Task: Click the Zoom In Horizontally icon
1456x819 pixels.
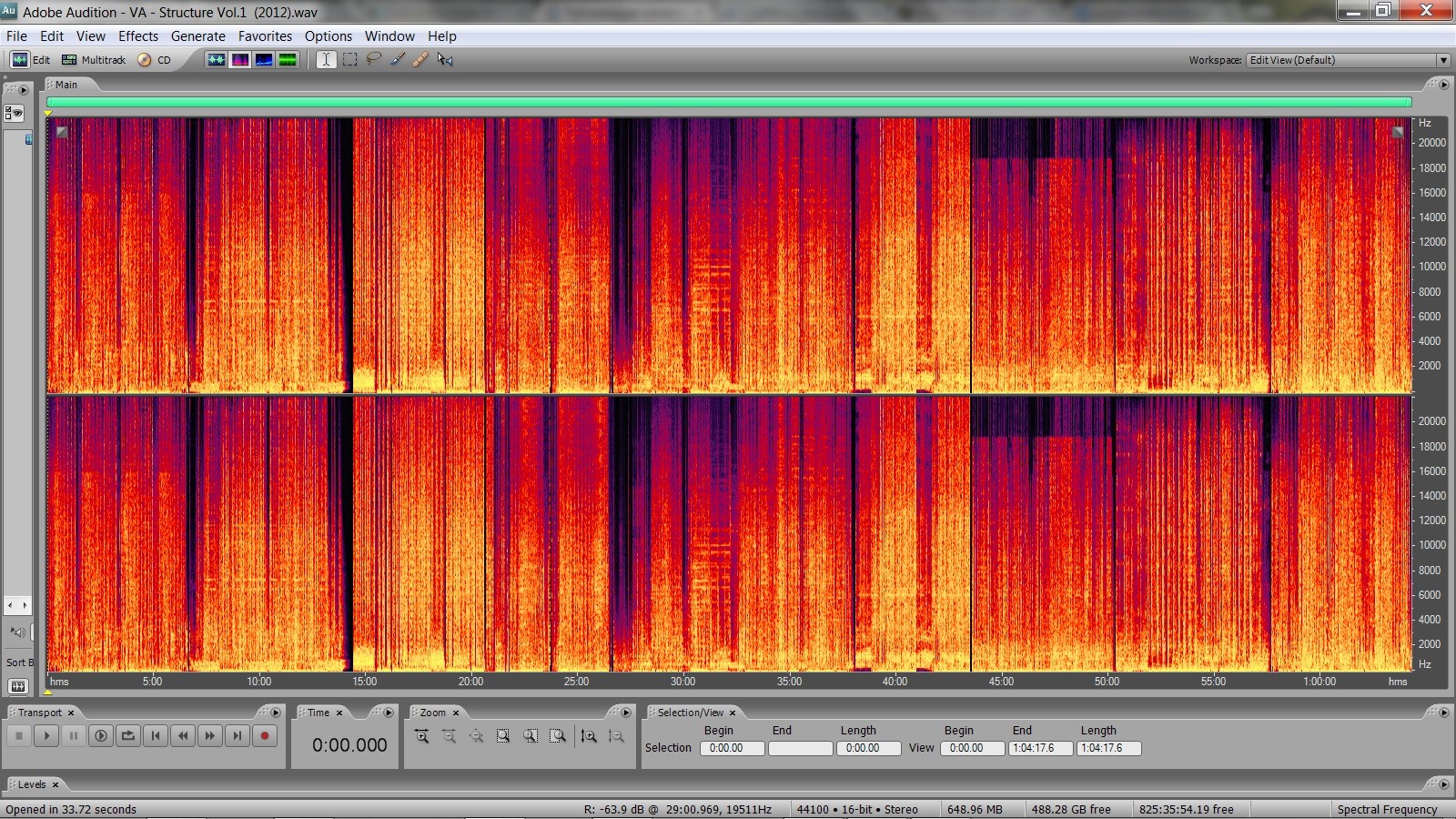Action: (x=421, y=736)
